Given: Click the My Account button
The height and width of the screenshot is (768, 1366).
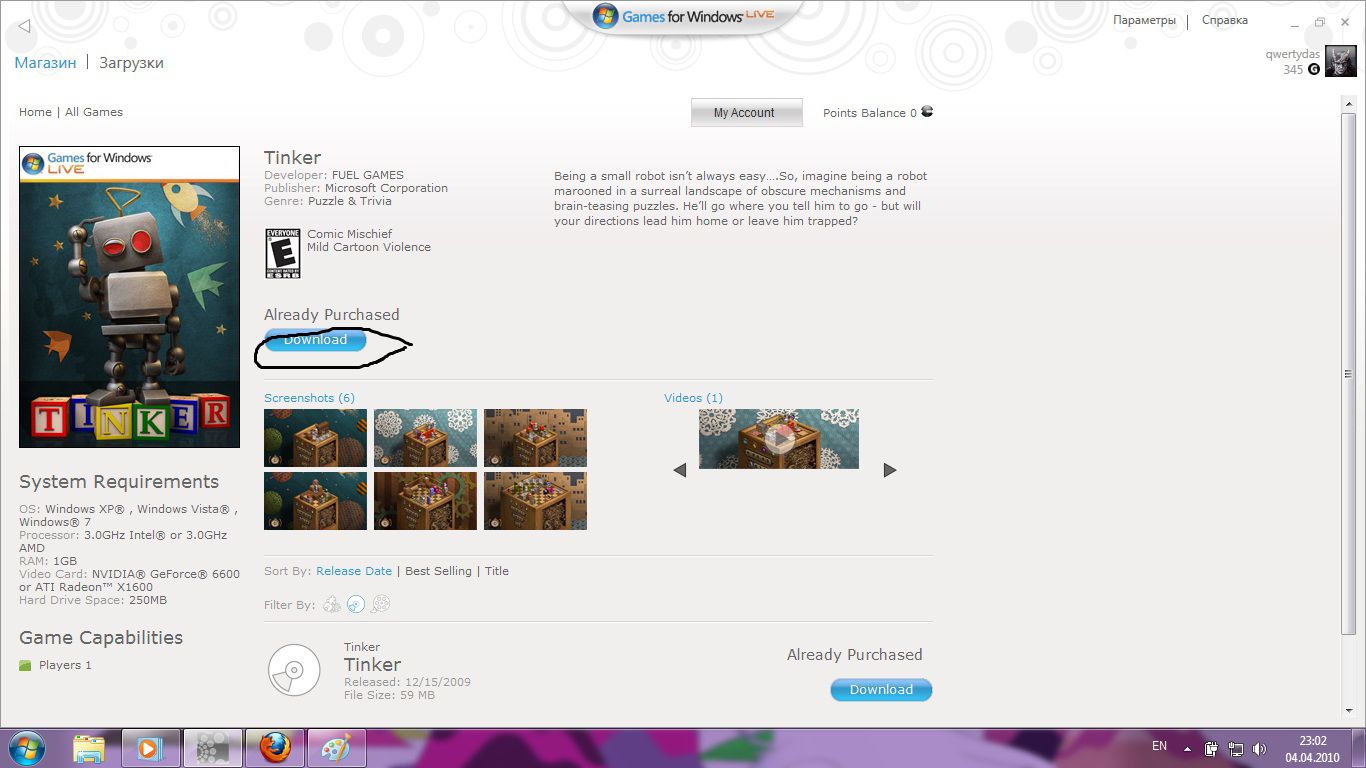Looking at the screenshot, I should (x=746, y=113).
